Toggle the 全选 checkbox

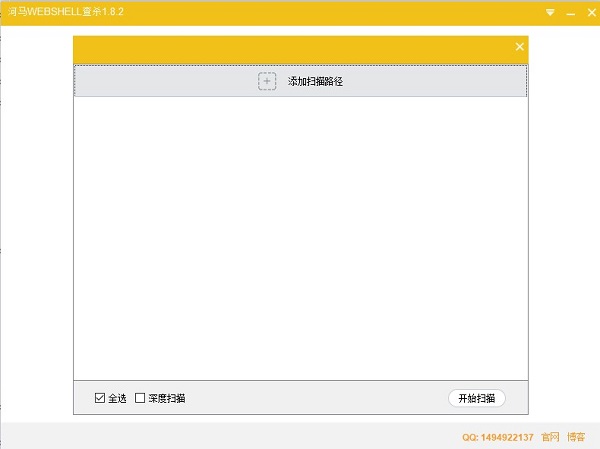click(99, 398)
